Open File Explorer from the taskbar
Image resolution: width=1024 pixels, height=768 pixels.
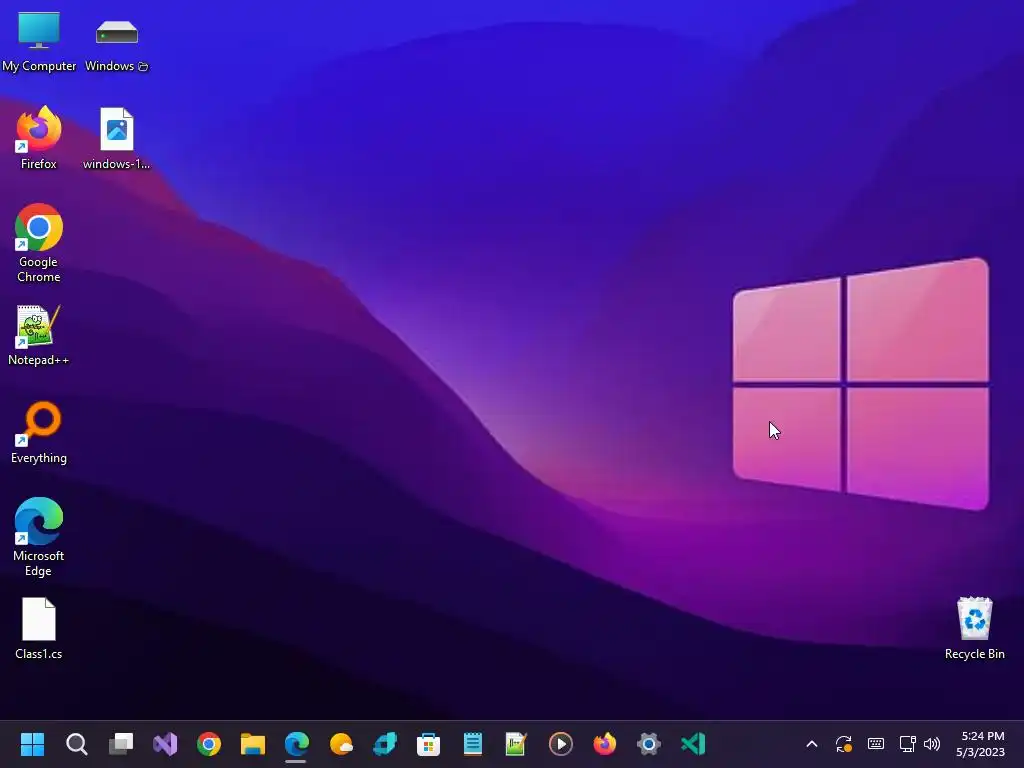tap(253, 744)
